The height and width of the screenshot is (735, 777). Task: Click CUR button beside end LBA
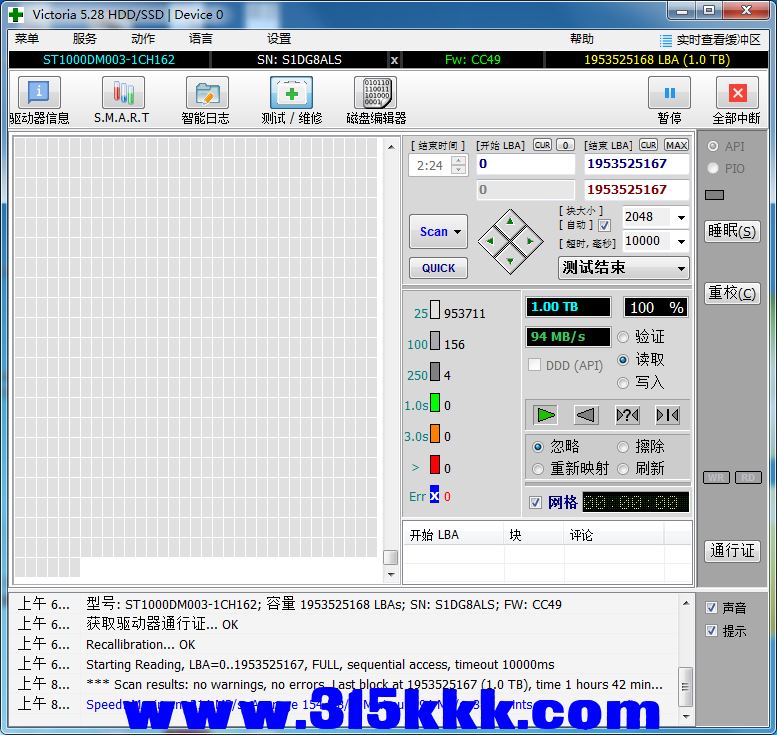[x=648, y=145]
